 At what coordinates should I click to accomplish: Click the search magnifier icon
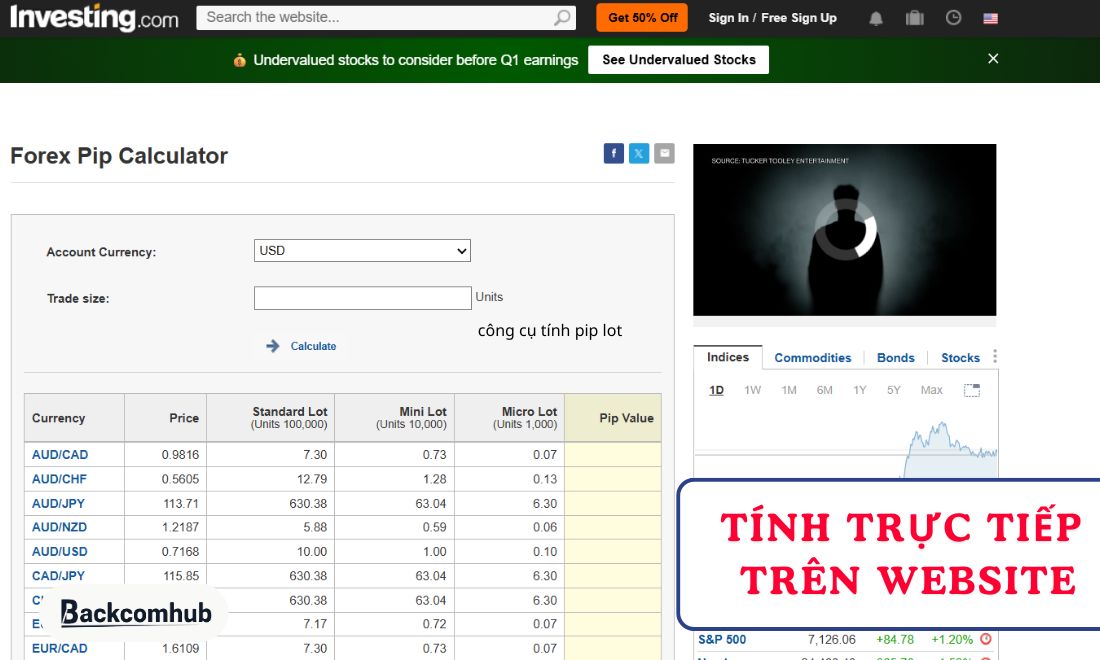[562, 18]
